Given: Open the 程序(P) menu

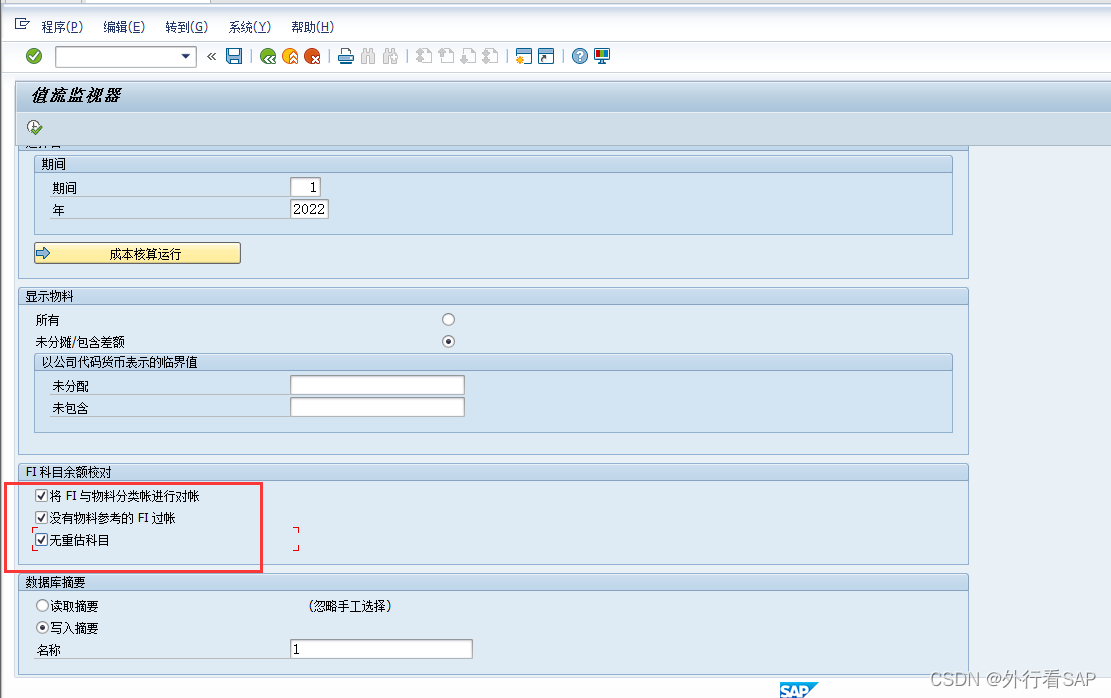Looking at the screenshot, I should [62, 27].
